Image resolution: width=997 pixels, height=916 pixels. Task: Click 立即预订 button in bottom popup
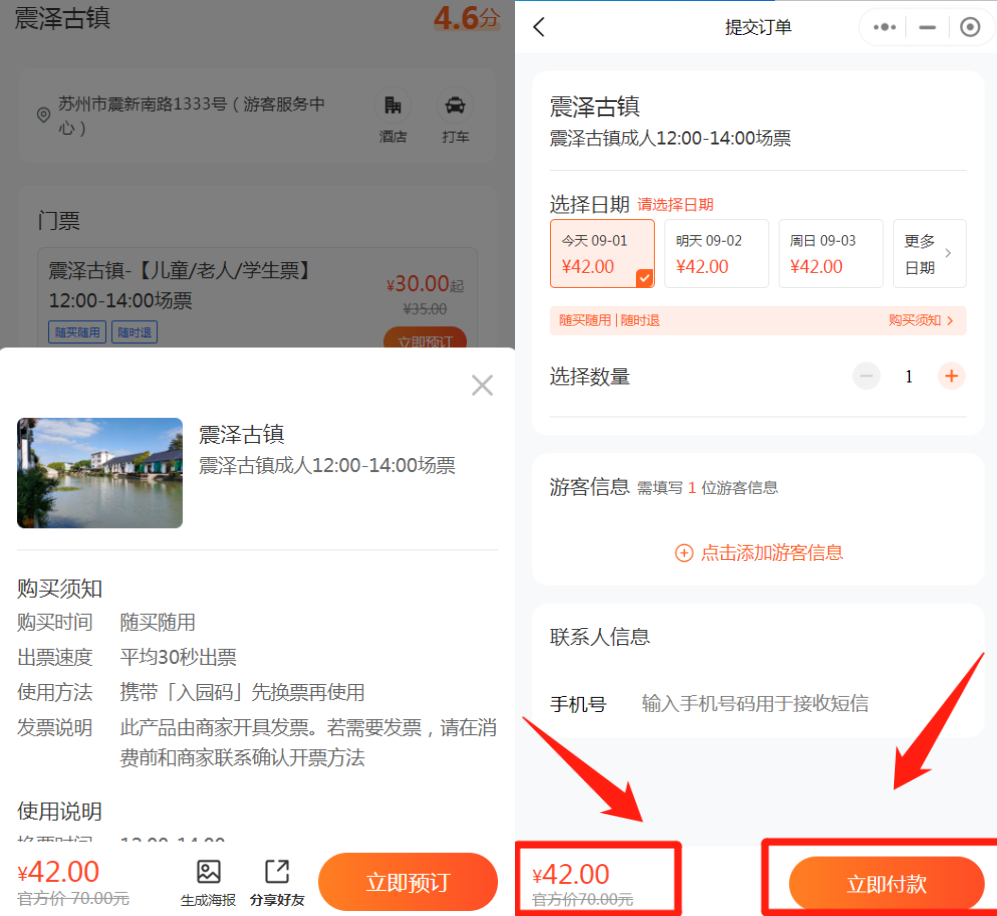(408, 882)
